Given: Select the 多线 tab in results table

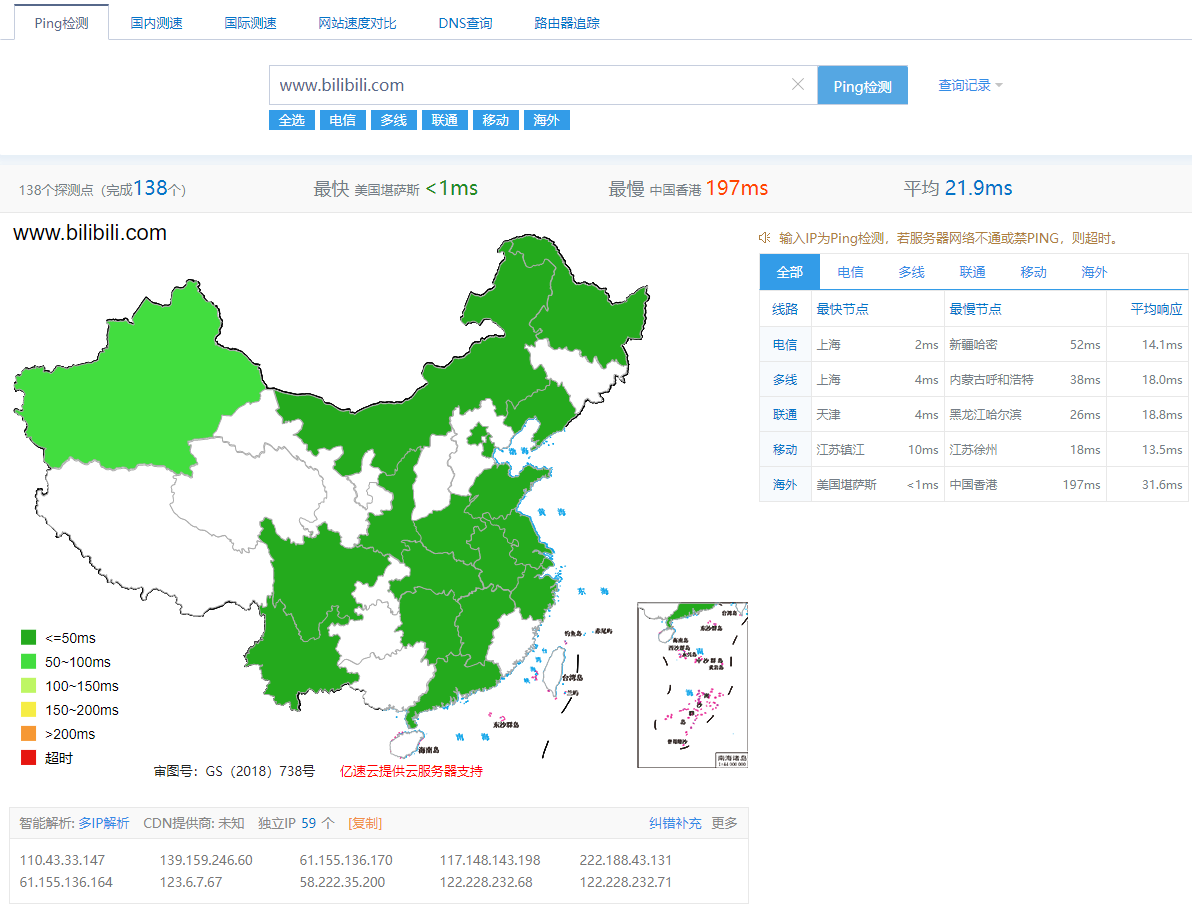Looking at the screenshot, I should [911, 271].
